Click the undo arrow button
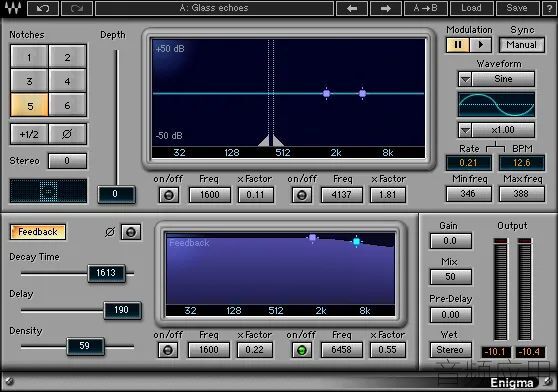The image size is (558, 392). click(x=43, y=8)
